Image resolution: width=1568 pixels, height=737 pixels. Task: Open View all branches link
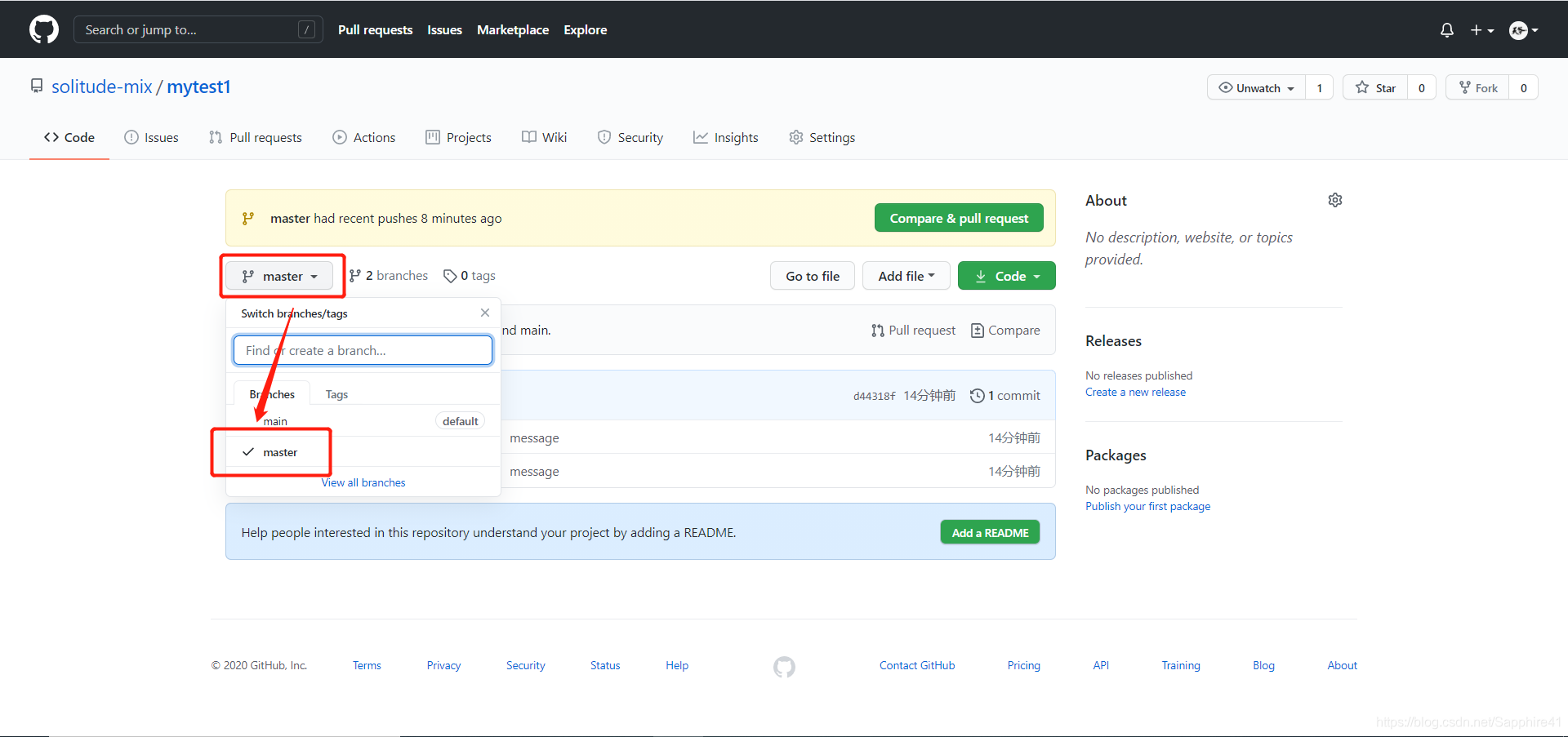click(363, 482)
